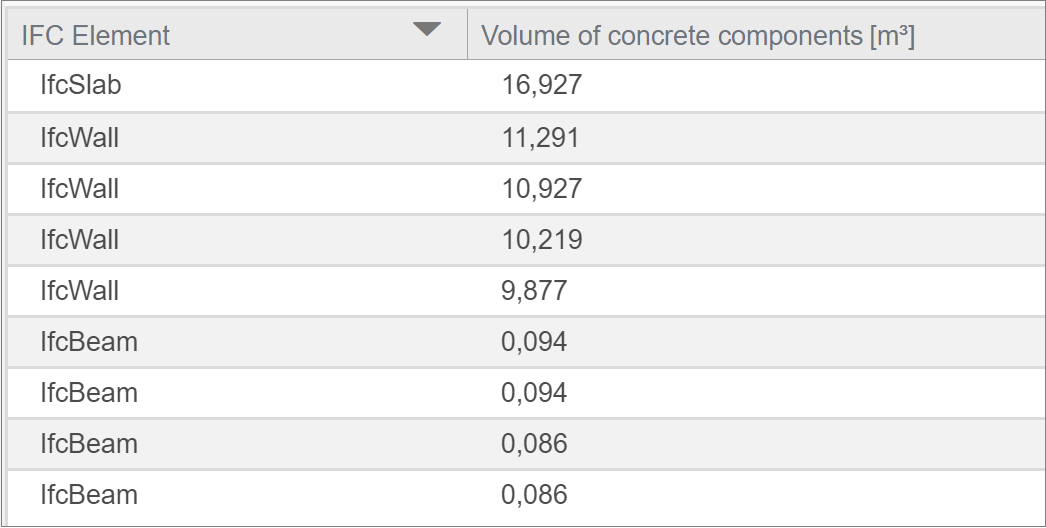Select the IfcWall row with 10,219
The width and height of the screenshot is (1046, 528).
pos(527,240)
